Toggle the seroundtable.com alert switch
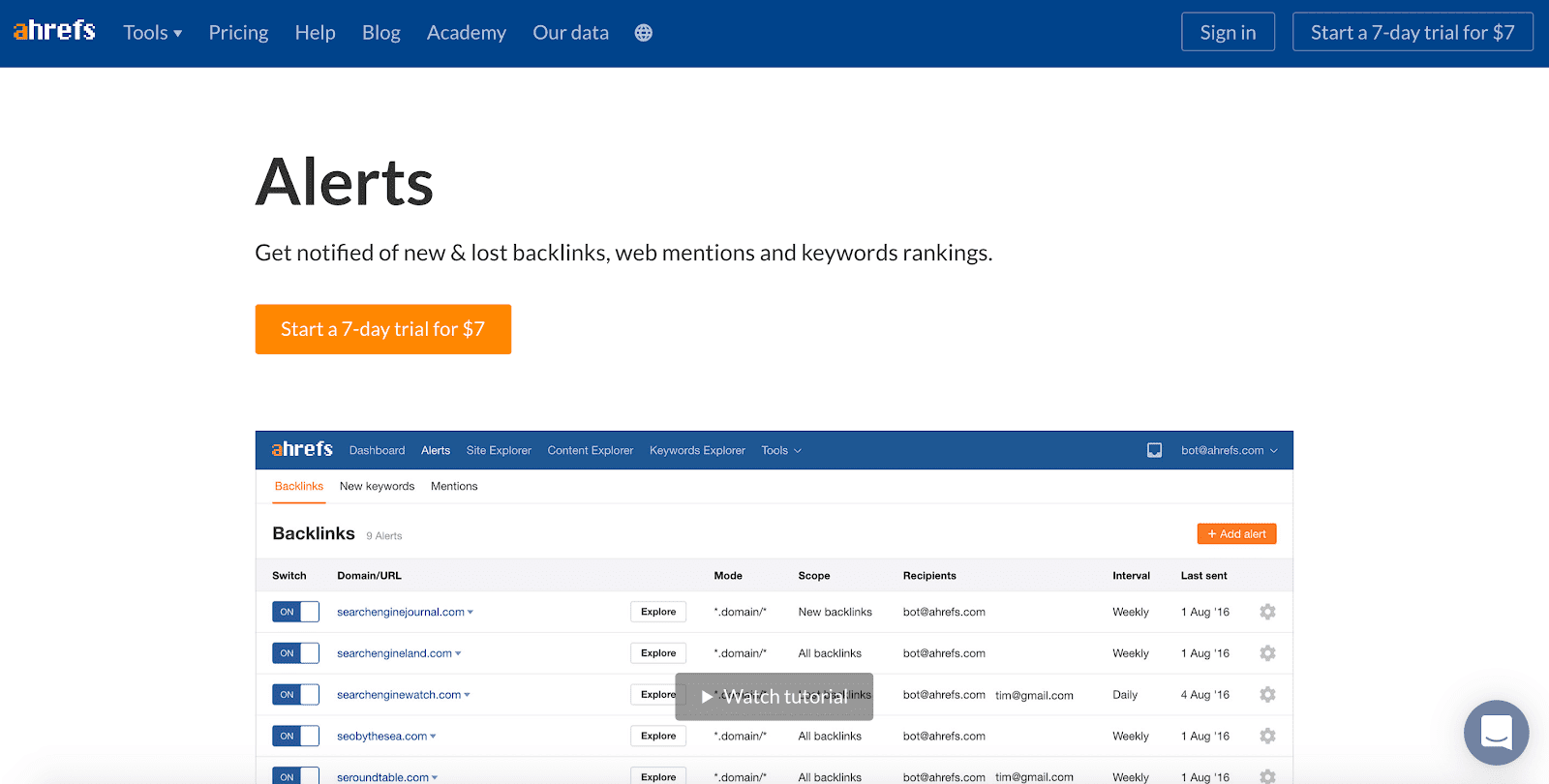The height and width of the screenshot is (784, 1549). [x=295, y=775]
